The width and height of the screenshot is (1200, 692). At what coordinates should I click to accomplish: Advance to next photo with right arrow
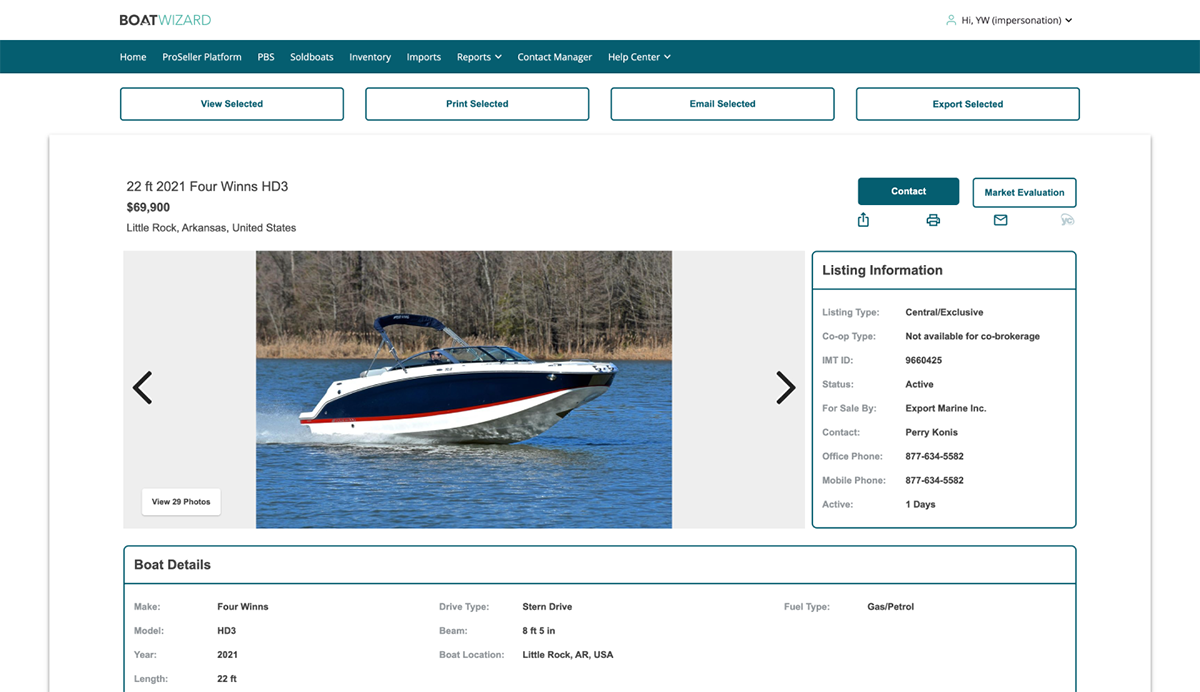(x=786, y=388)
